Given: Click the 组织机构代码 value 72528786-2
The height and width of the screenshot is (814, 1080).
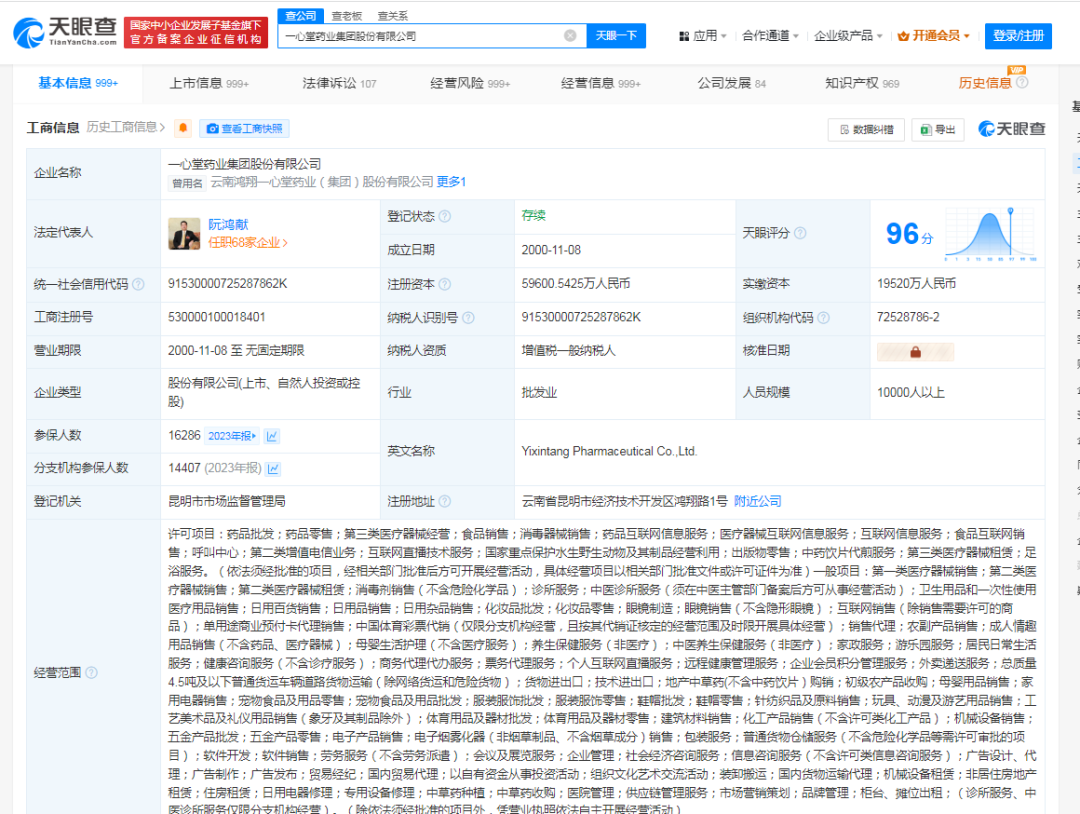Looking at the screenshot, I should (x=908, y=317).
